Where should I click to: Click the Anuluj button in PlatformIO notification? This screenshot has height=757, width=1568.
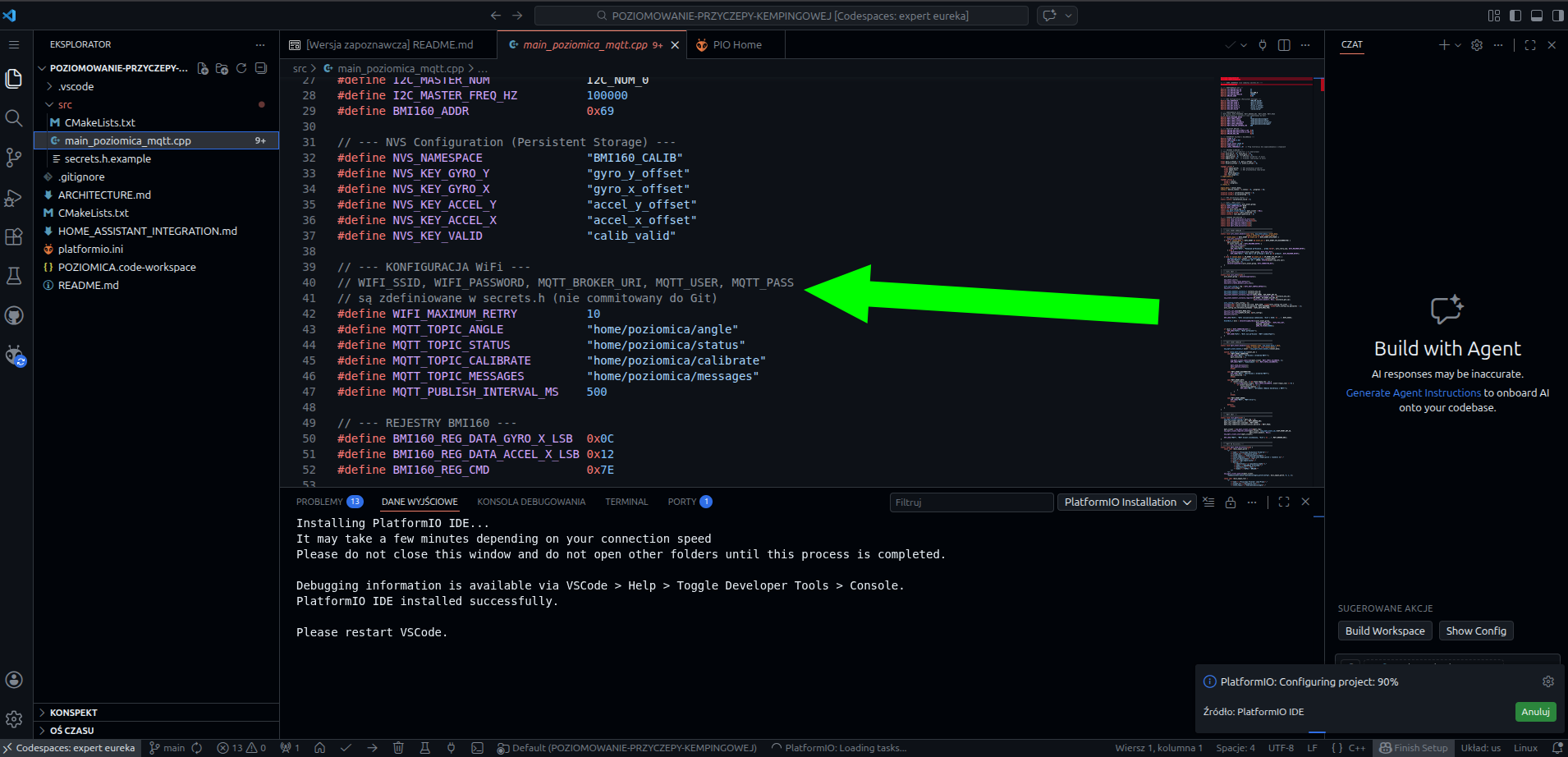[x=1535, y=712]
